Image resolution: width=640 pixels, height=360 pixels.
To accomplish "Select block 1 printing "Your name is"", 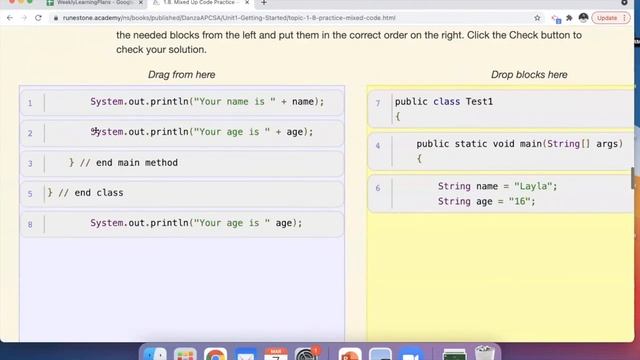I will (182, 102).
